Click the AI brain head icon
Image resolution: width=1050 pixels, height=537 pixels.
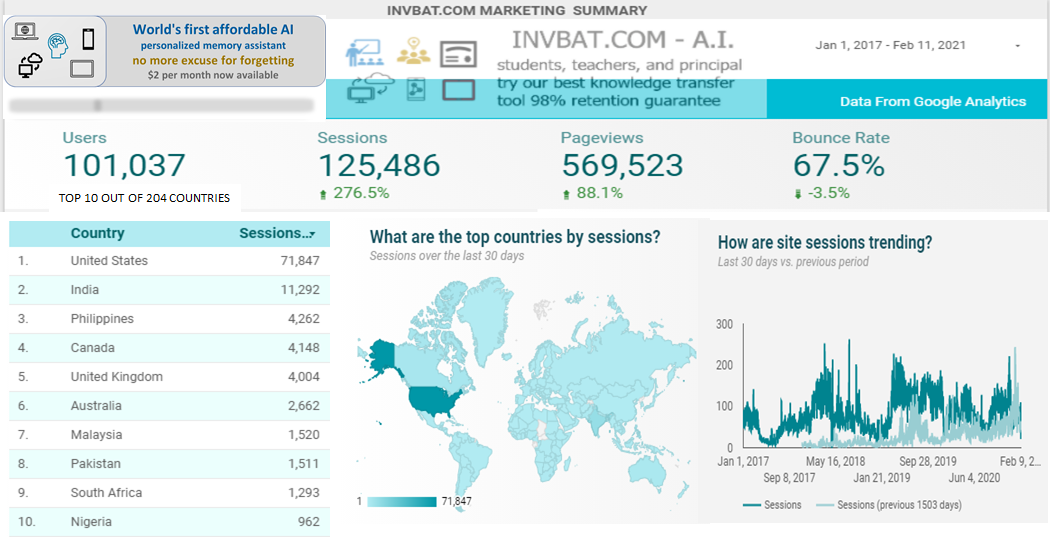(x=58, y=46)
